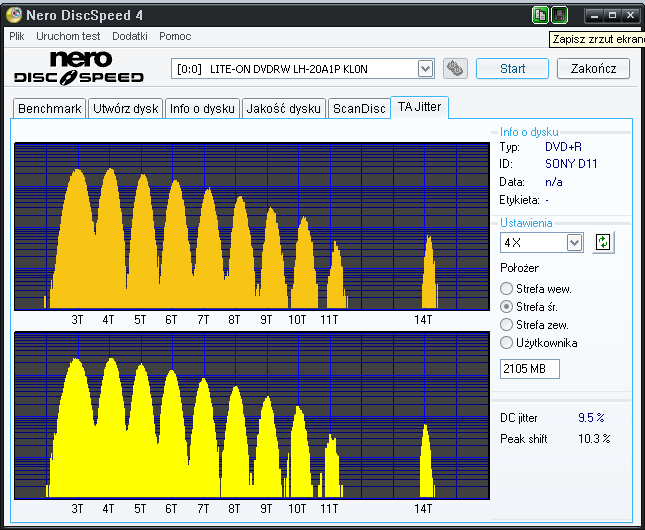Click the orange 14T peak in upper graph
Screen dimensions: 645x530
coord(429,276)
